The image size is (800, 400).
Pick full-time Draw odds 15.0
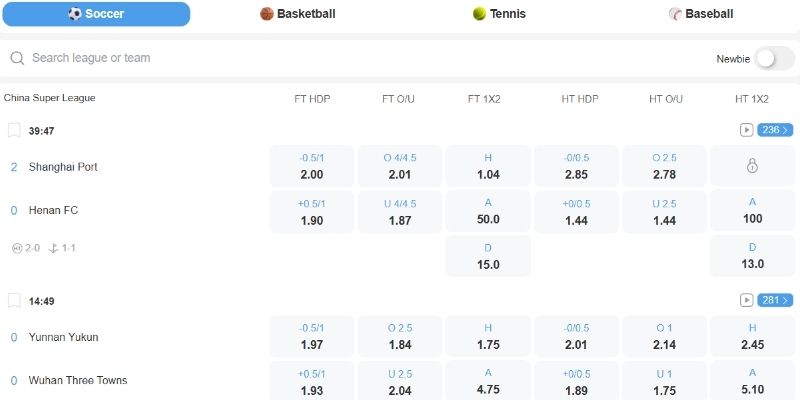(488, 256)
